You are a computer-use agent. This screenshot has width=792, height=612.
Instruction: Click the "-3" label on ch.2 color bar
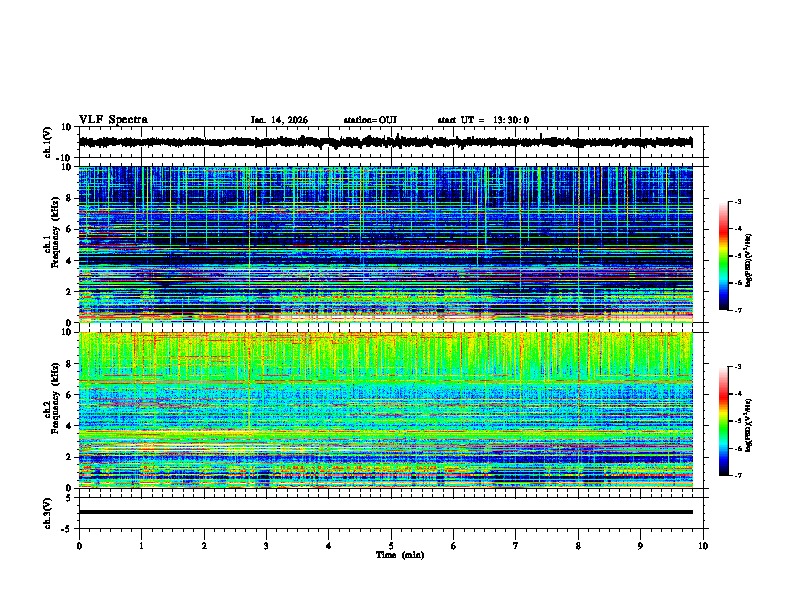[738, 367]
